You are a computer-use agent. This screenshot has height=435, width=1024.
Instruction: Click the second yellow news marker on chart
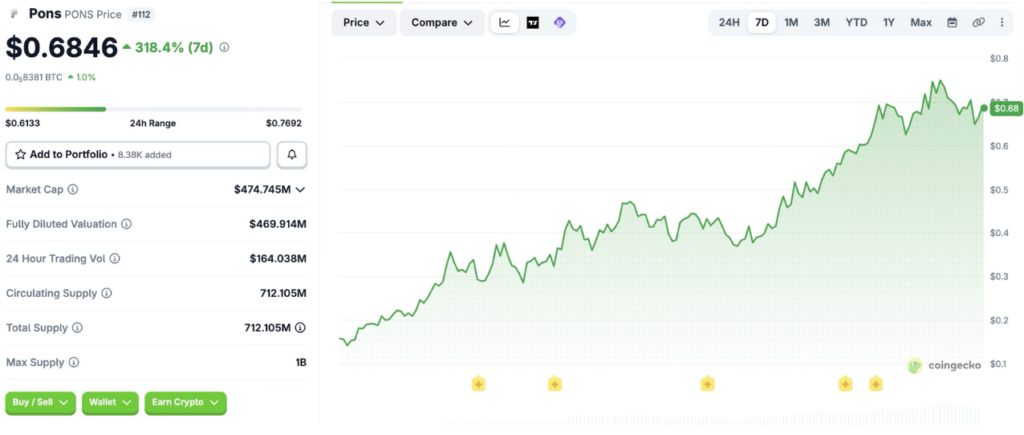554,384
